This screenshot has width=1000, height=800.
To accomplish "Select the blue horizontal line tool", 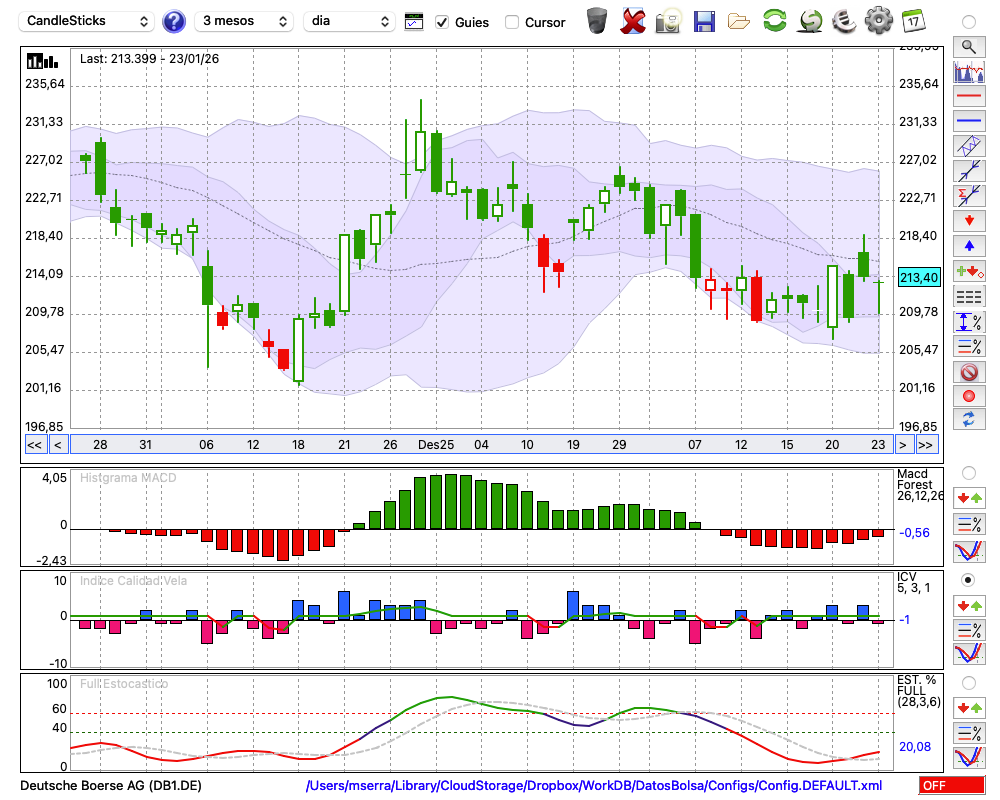I will pyautogui.click(x=969, y=121).
